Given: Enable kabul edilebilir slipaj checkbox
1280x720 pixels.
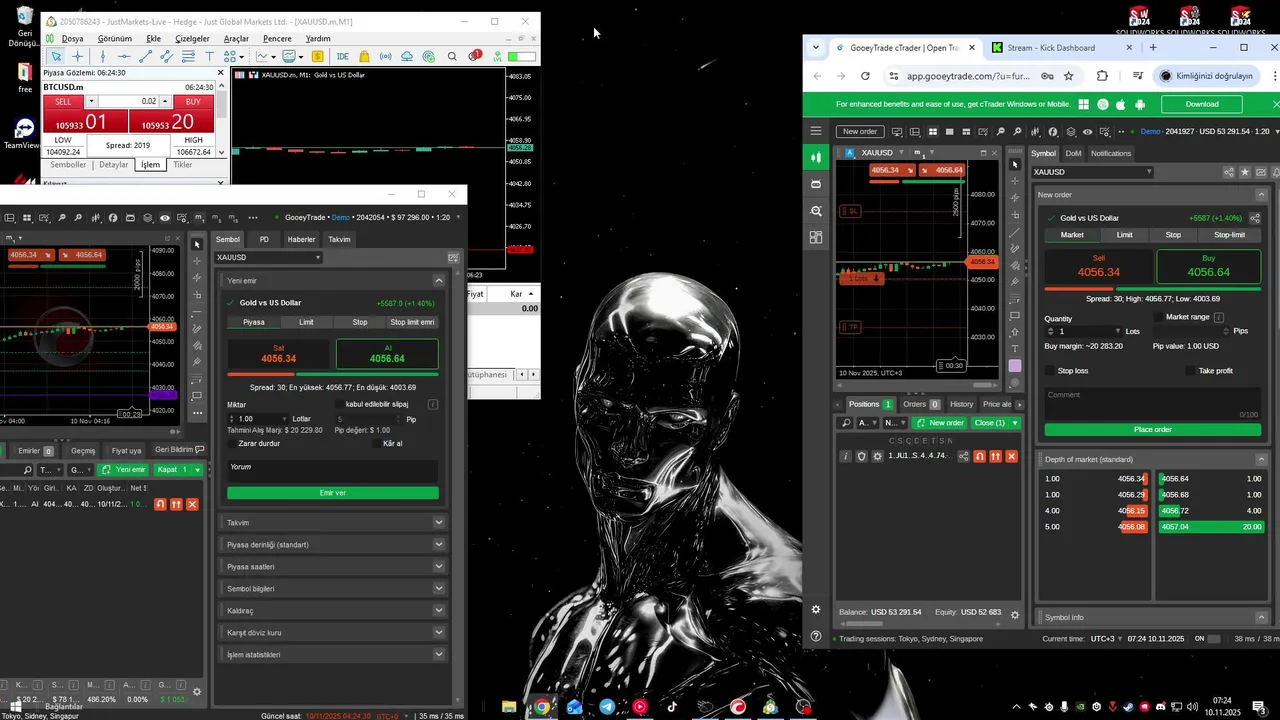Looking at the screenshot, I should pos(339,404).
